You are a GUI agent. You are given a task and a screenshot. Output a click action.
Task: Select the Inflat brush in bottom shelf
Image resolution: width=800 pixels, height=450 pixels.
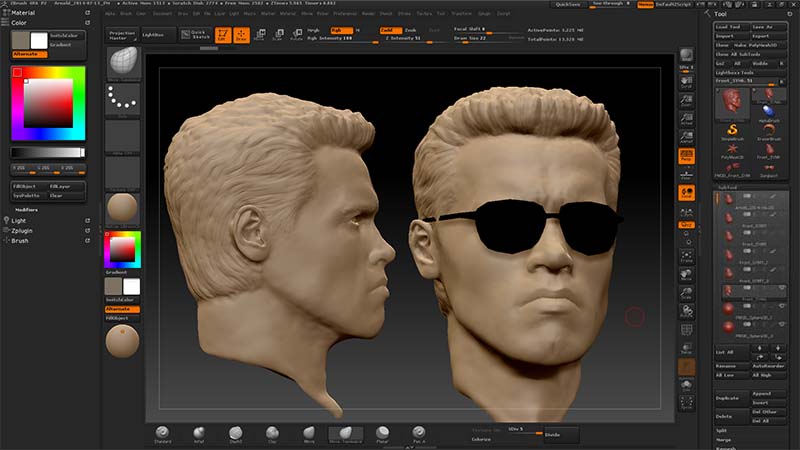coord(199,435)
